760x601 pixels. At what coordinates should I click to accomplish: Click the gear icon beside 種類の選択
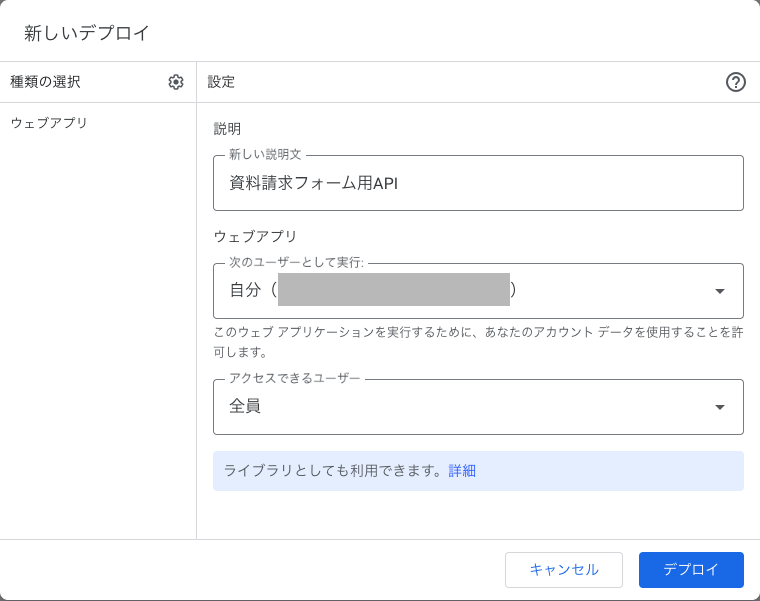tap(176, 82)
